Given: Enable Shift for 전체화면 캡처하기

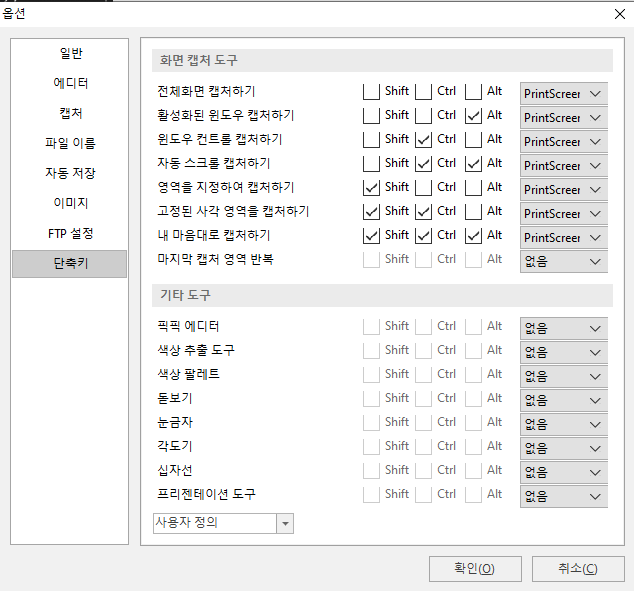Looking at the screenshot, I should click(x=371, y=91).
